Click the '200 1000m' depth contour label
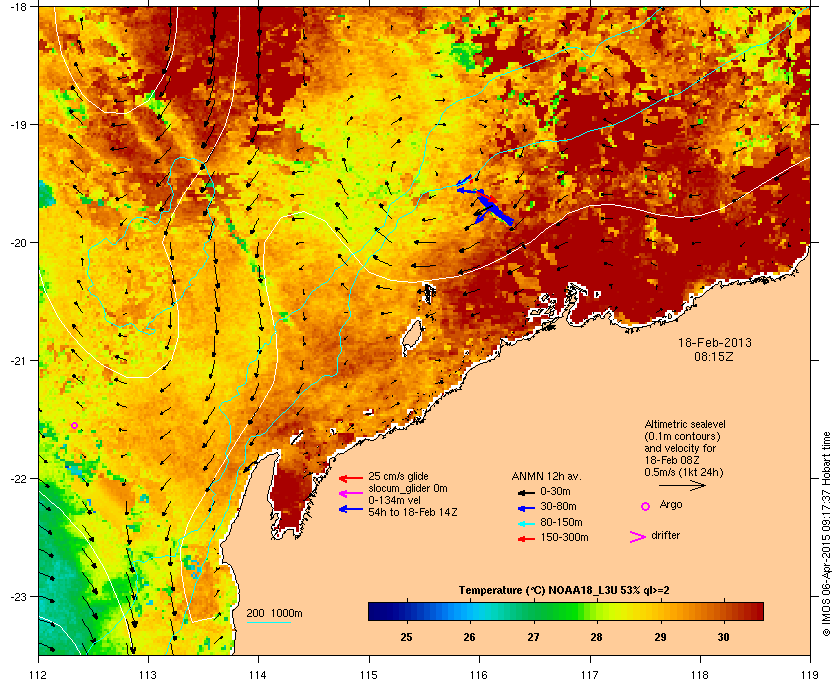 [274, 613]
